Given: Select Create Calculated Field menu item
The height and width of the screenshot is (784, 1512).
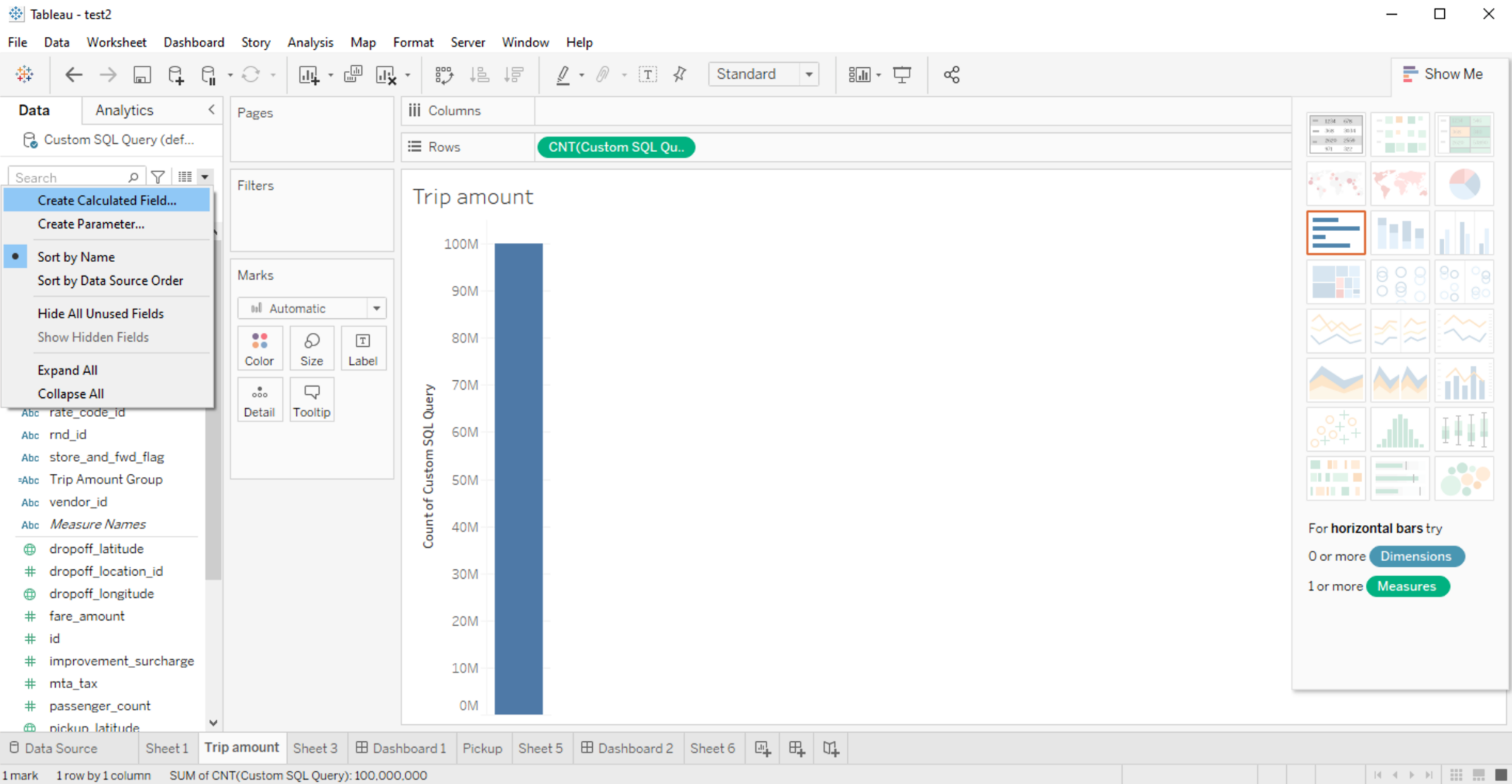Looking at the screenshot, I should pyautogui.click(x=107, y=200).
